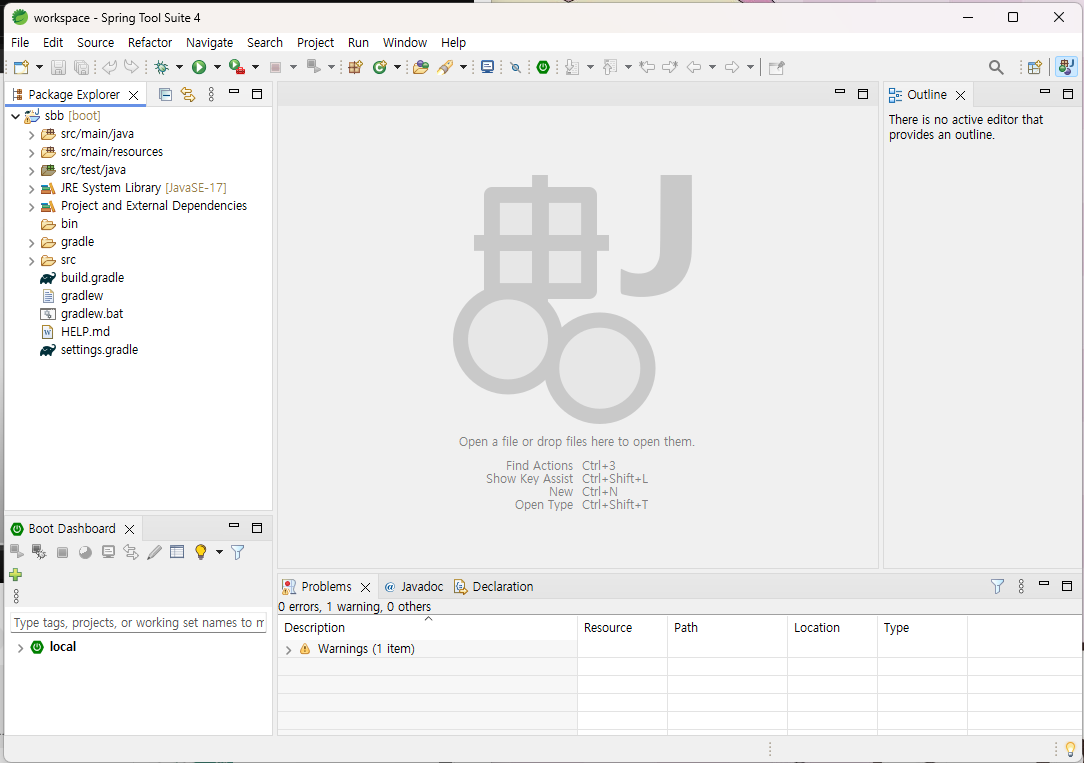Image resolution: width=1084 pixels, height=763 pixels.
Task: Open the Refactor menu
Action: point(149,42)
